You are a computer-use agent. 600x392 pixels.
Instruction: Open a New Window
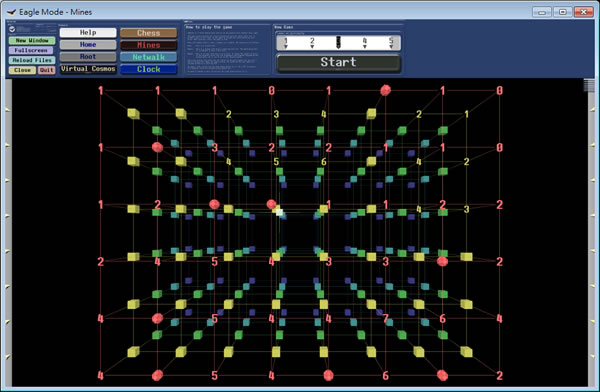click(x=32, y=41)
